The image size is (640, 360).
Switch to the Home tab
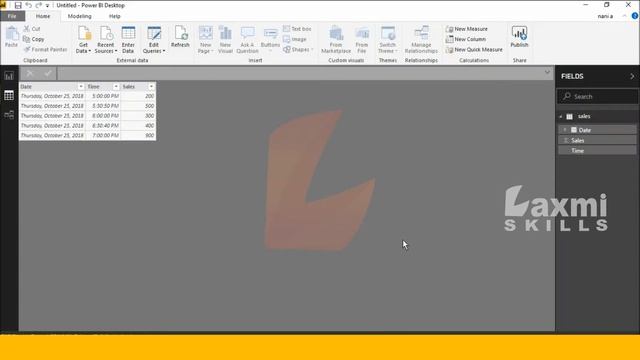[x=43, y=16]
